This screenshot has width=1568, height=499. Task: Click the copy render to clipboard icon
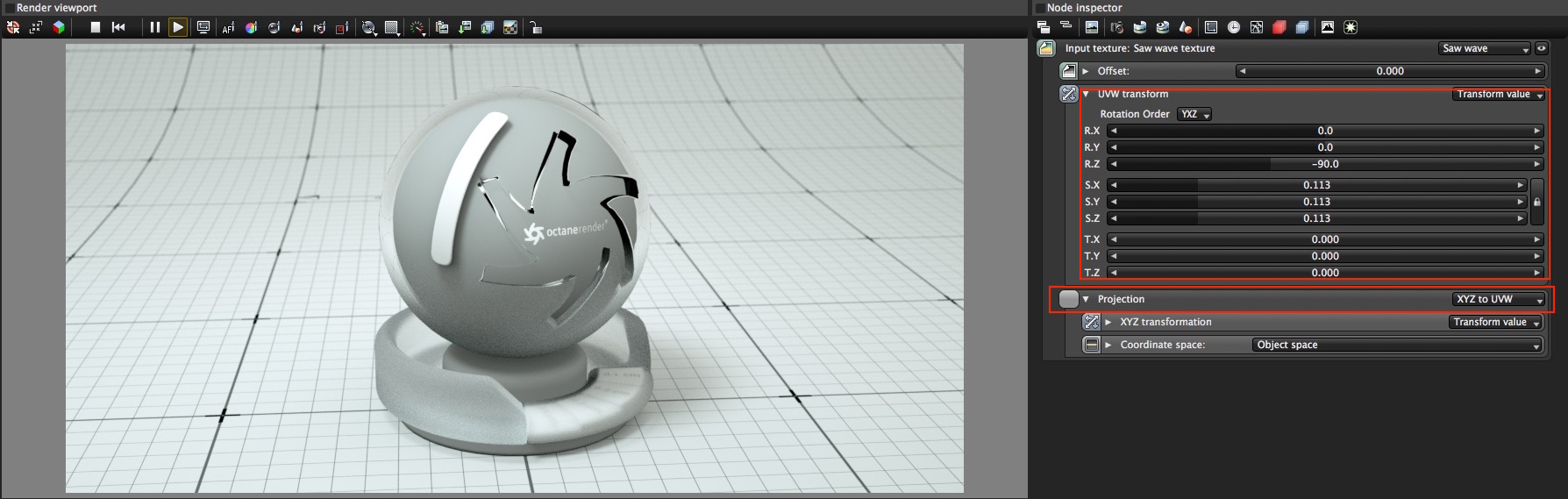(442, 27)
